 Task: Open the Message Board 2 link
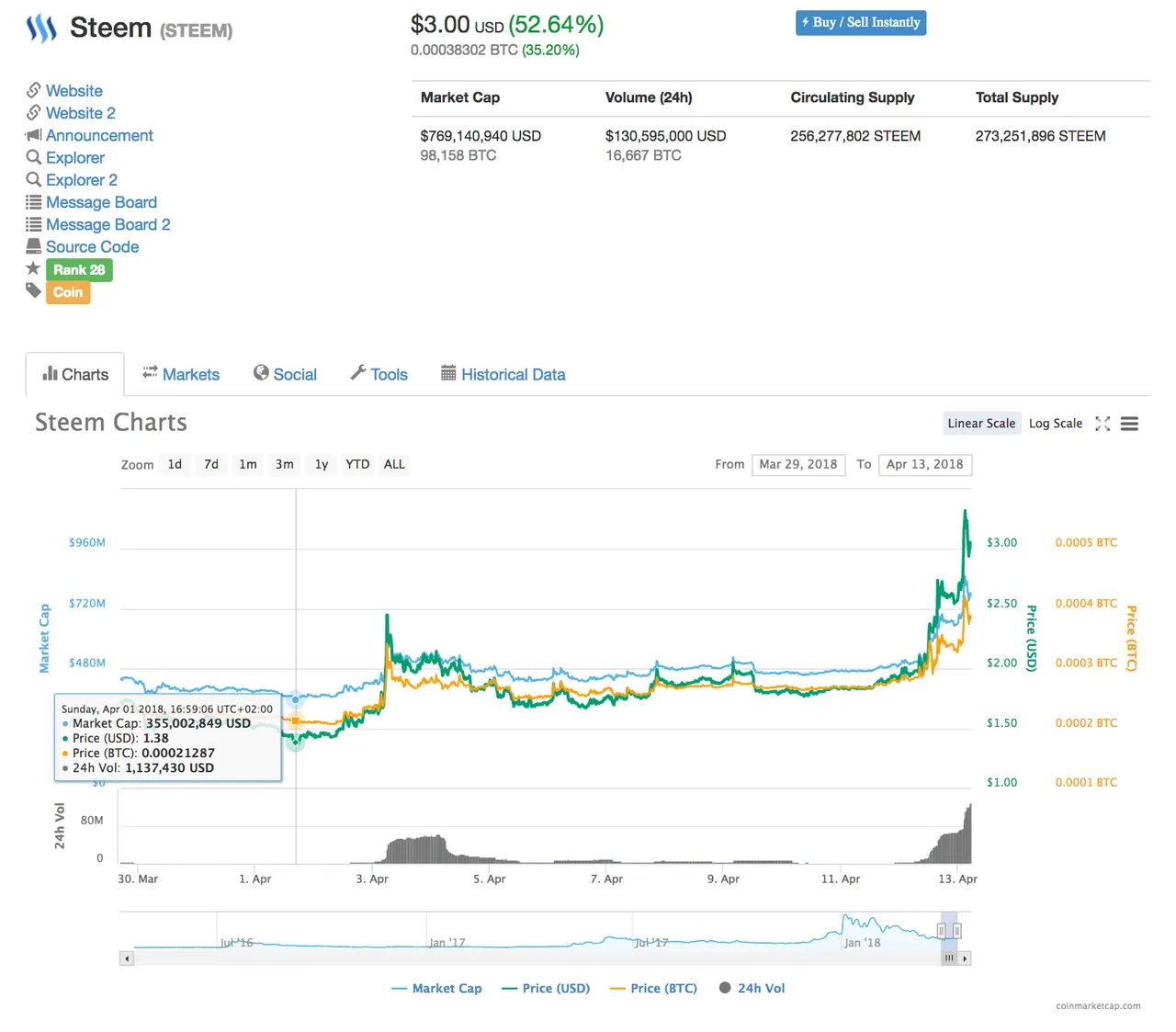(x=107, y=224)
